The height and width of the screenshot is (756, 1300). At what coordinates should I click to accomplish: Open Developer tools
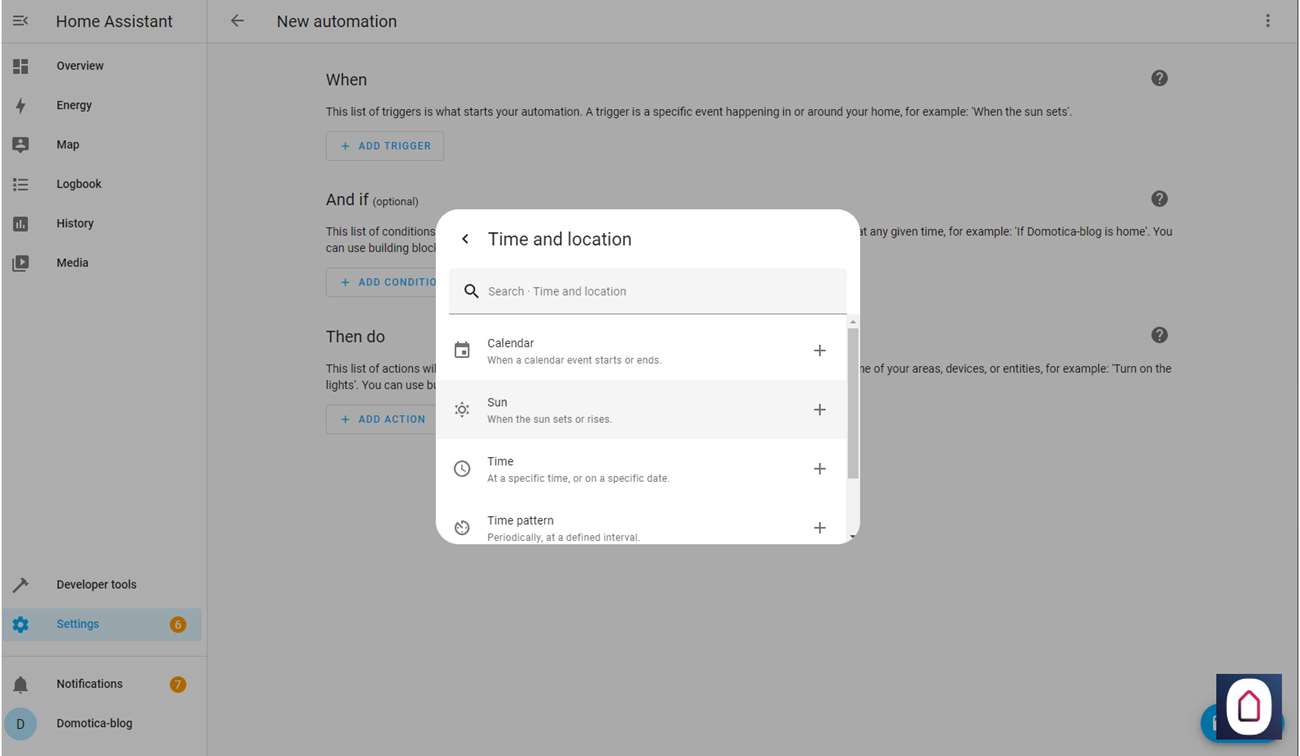pyautogui.click(x=96, y=585)
